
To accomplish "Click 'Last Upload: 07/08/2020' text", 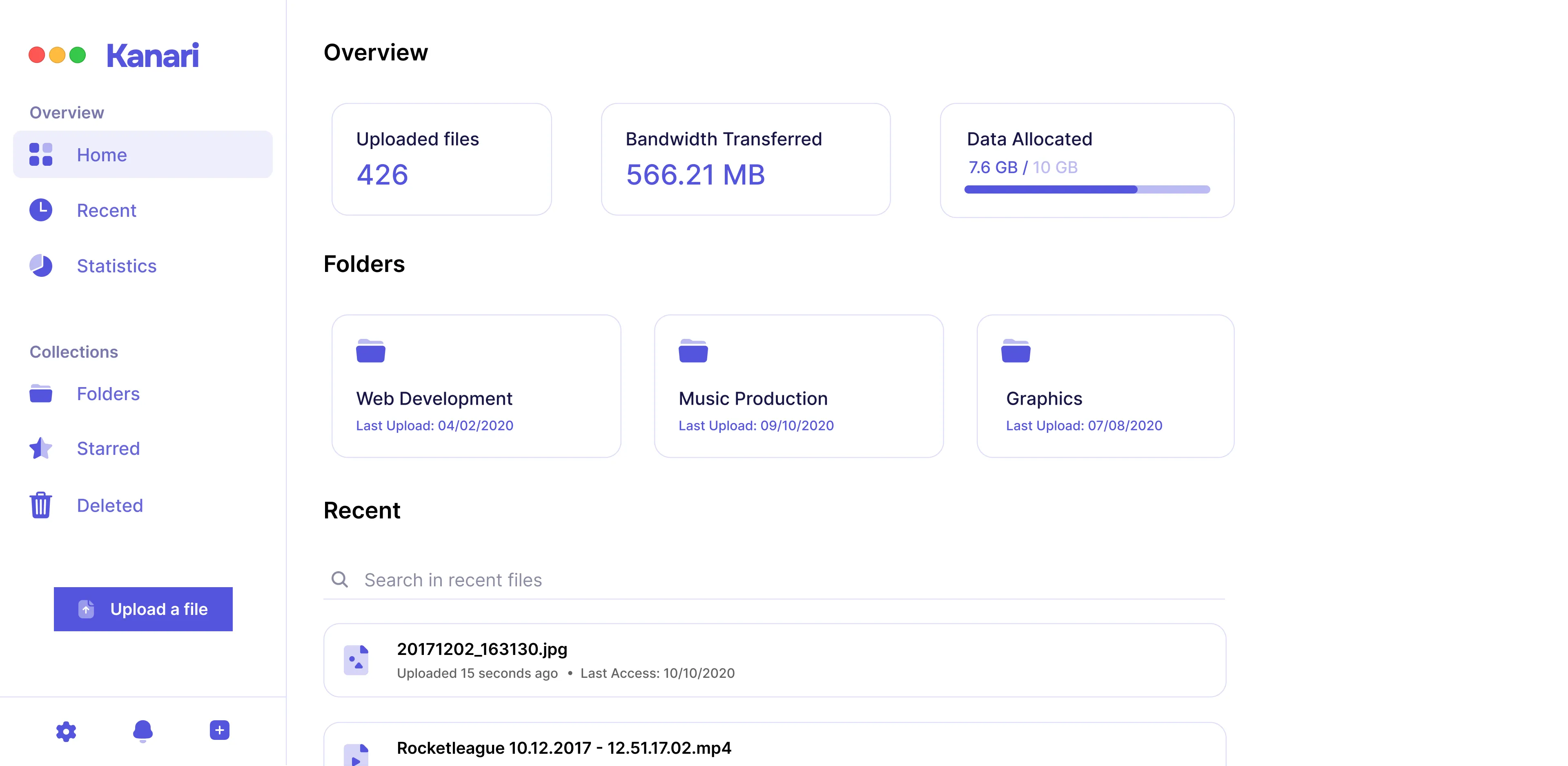I will coord(1084,425).
